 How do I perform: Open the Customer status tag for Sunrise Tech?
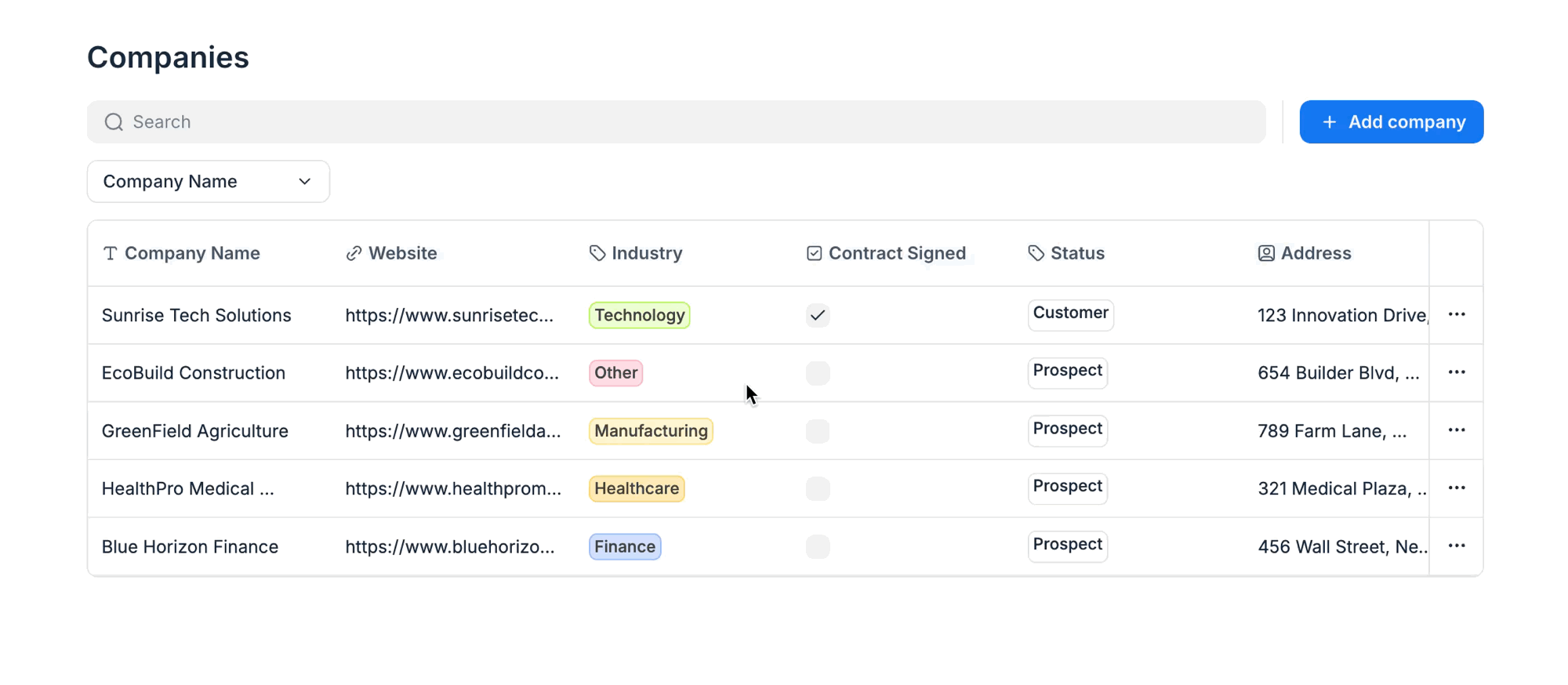pos(1070,314)
